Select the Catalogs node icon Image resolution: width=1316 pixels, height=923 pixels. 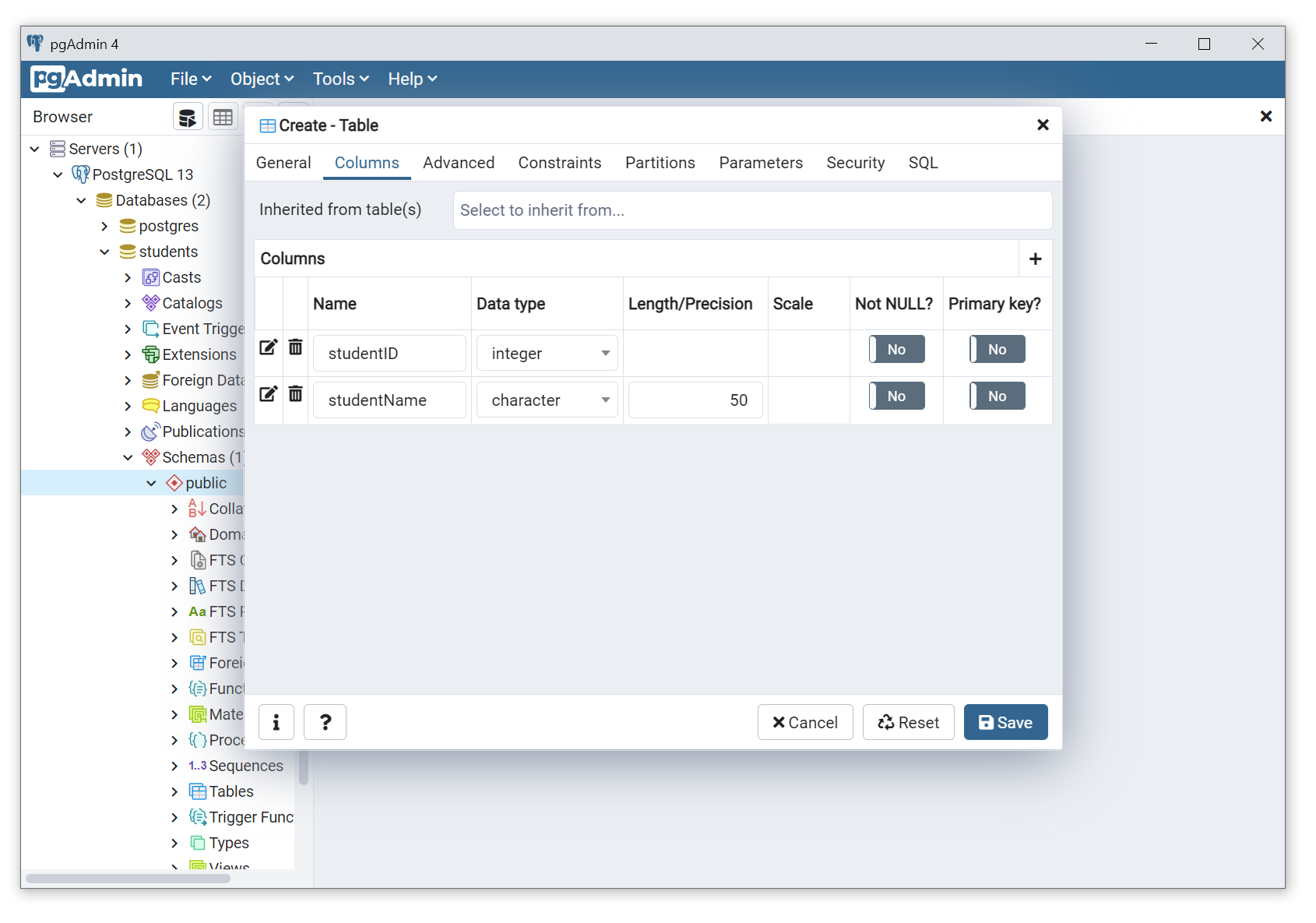pos(151,303)
